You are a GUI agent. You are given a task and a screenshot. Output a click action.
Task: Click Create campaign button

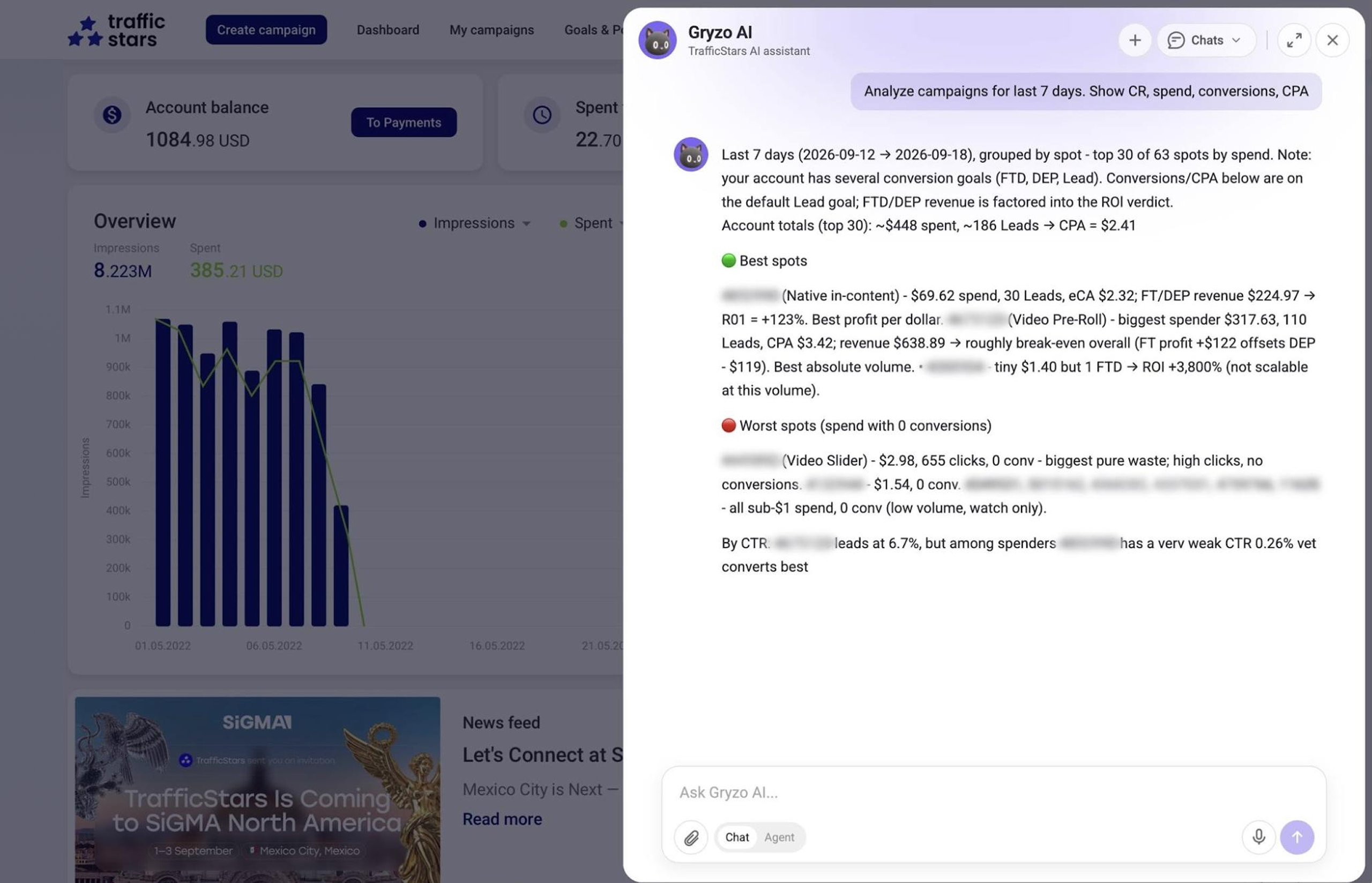[x=266, y=30]
